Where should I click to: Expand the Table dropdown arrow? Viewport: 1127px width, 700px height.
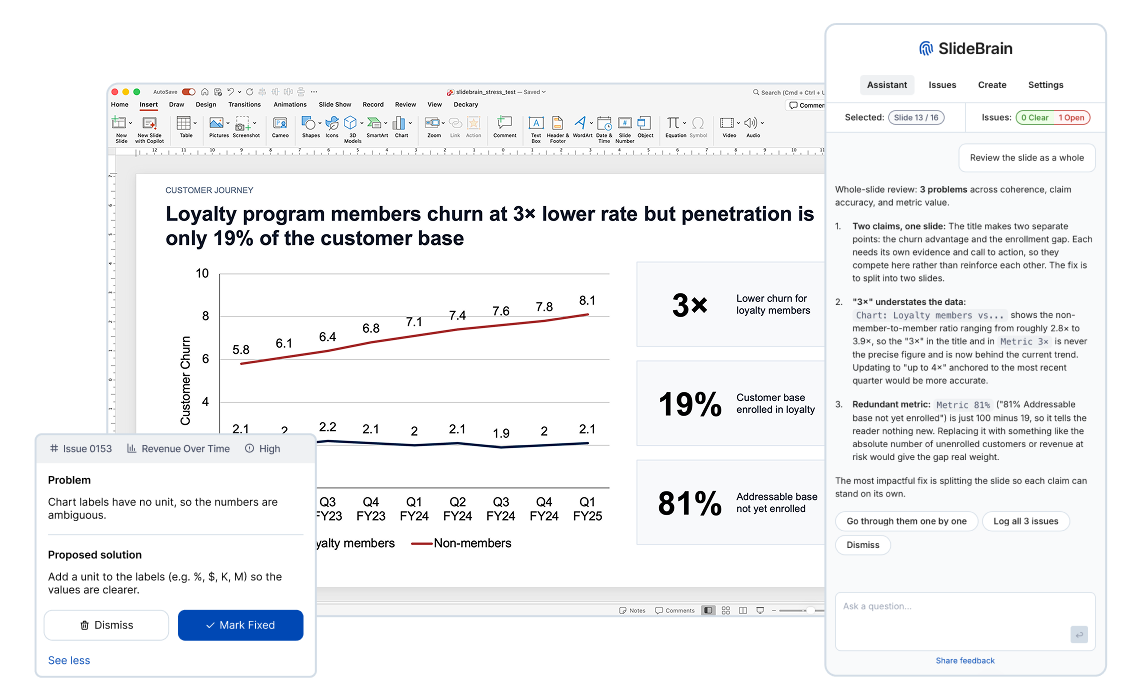[x=195, y=123]
